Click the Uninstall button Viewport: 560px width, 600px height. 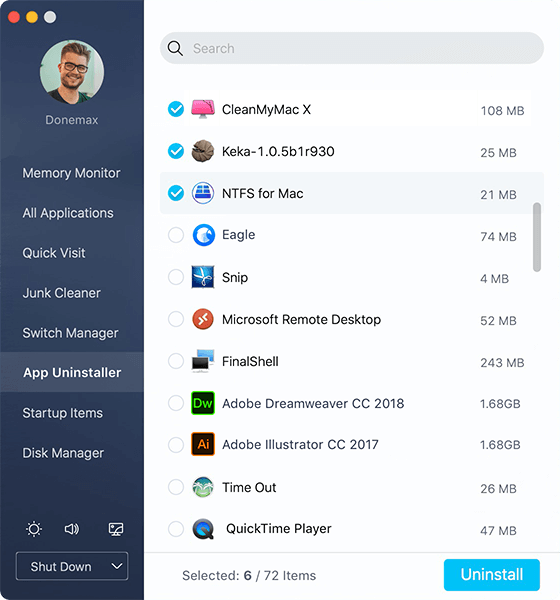(x=491, y=575)
